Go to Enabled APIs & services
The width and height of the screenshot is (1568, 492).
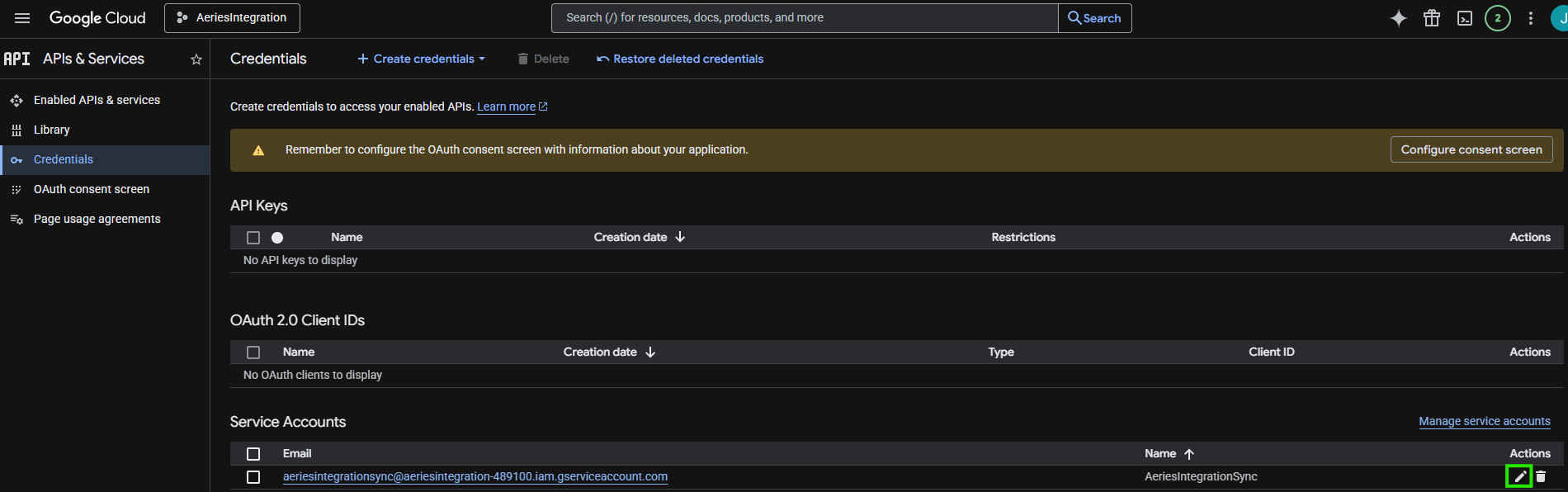97,100
